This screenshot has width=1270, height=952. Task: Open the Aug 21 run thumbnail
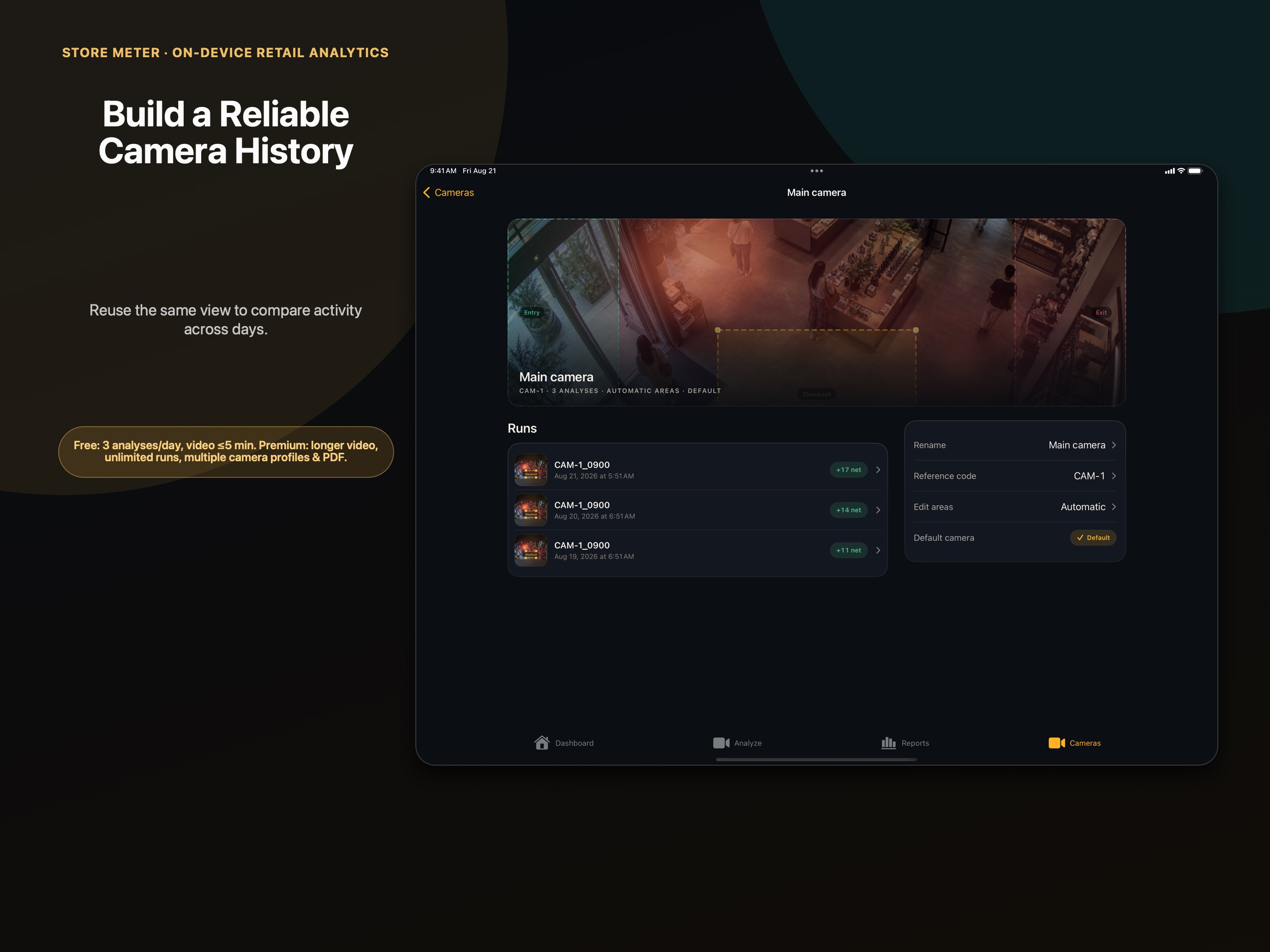click(x=531, y=470)
